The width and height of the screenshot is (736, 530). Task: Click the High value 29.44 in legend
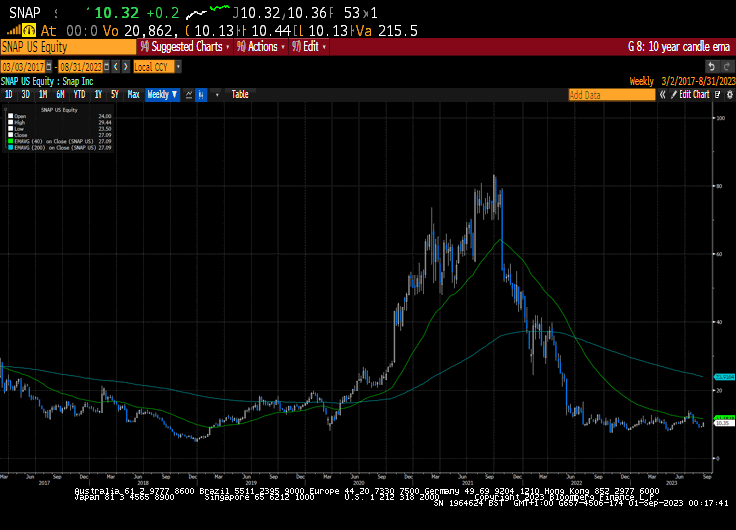pos(105,122)
